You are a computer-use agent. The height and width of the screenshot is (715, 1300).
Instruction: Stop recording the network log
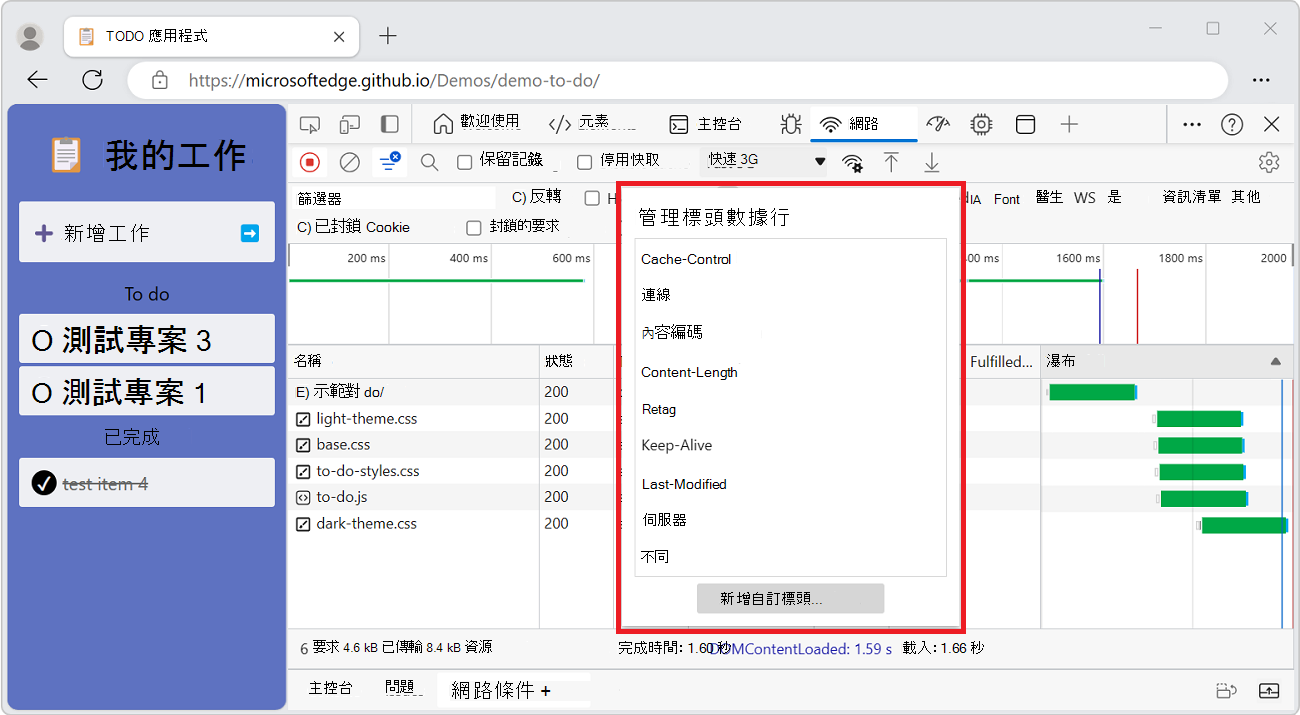[x=310, y=161]
